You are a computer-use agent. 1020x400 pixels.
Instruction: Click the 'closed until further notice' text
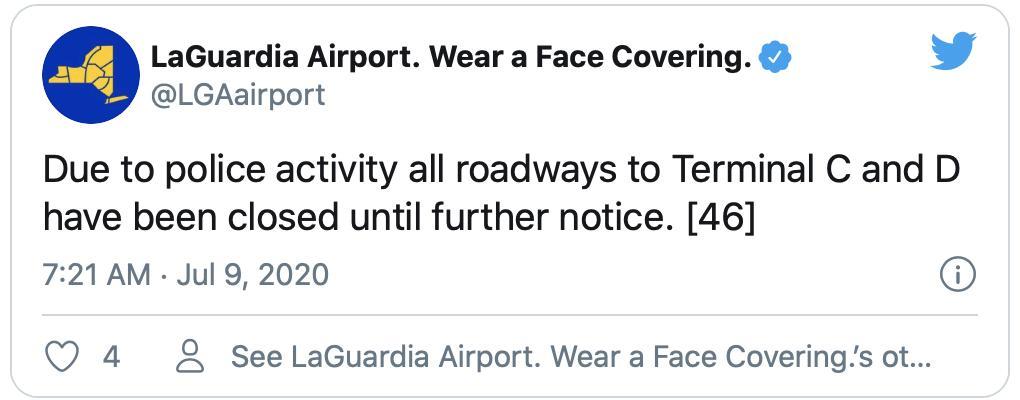(448, 217)
